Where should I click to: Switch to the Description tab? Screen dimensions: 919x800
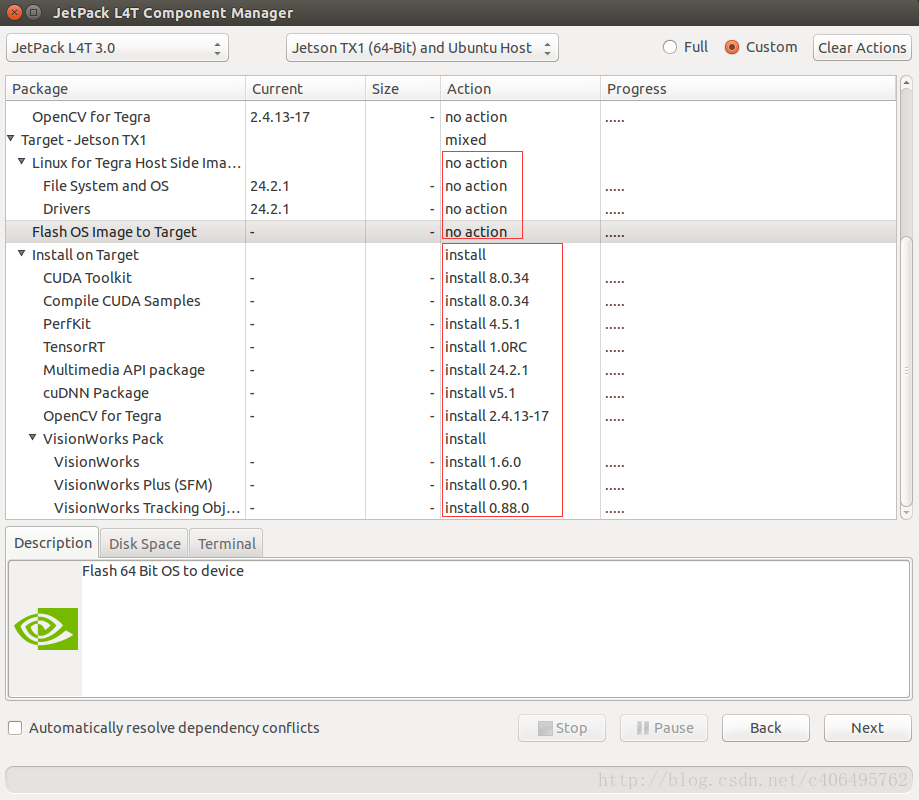point(53,543)
